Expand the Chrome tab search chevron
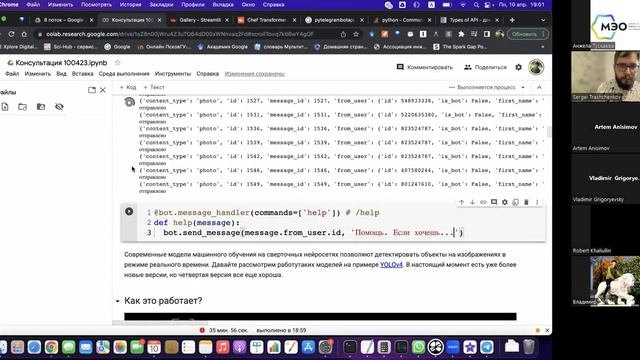 pos(543,20)
